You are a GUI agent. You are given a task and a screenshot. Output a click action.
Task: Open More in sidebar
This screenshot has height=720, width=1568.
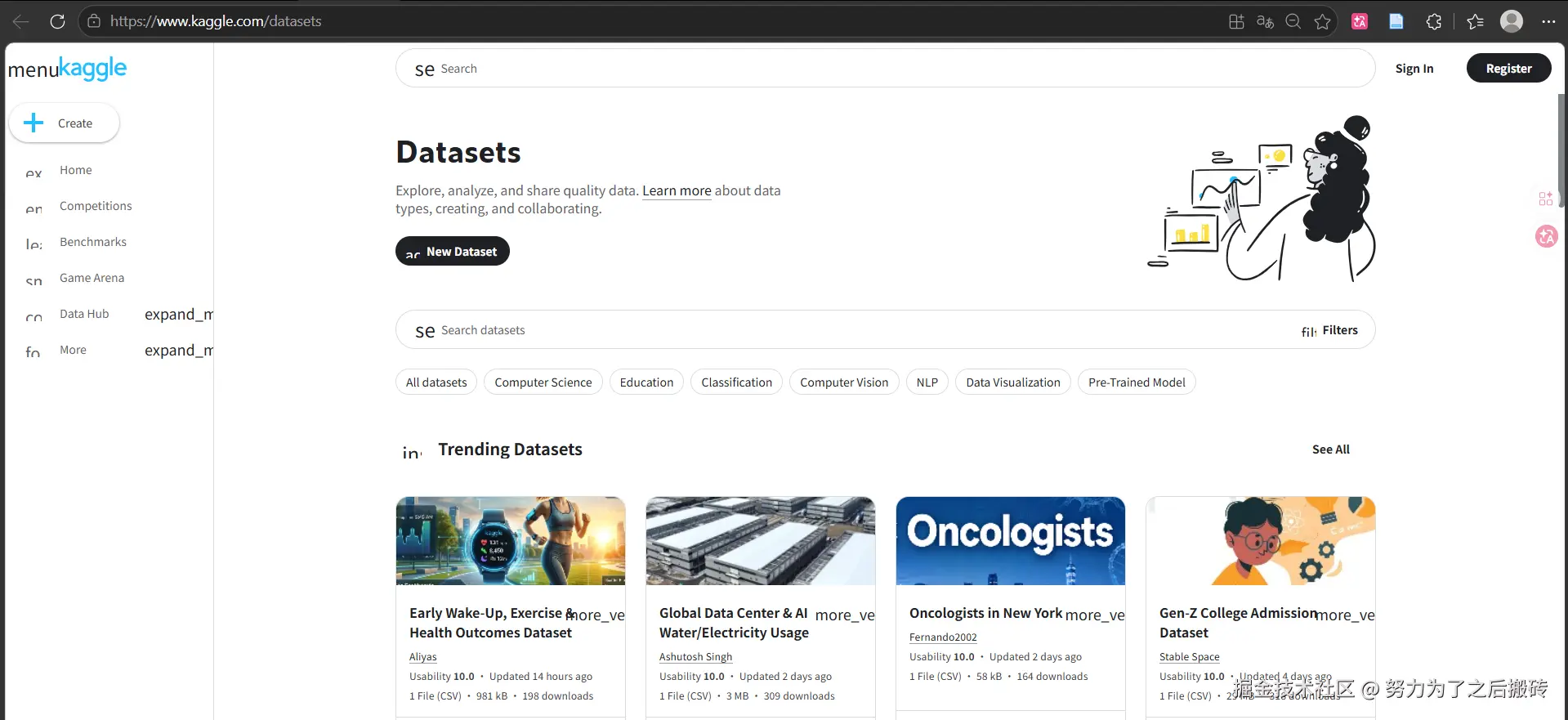pyautogui.click(x=73, y=350)
